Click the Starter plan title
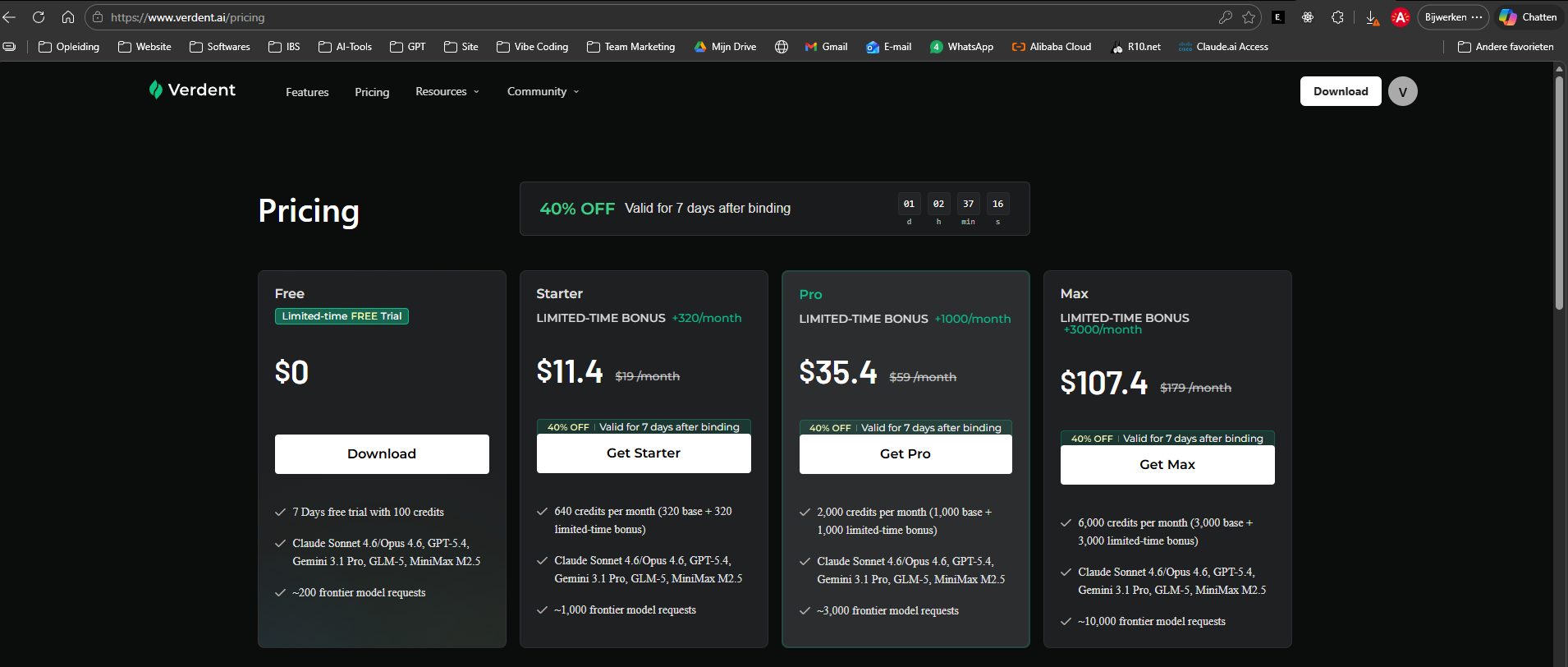Viewport: 1568px width, 667px height. 559,294
